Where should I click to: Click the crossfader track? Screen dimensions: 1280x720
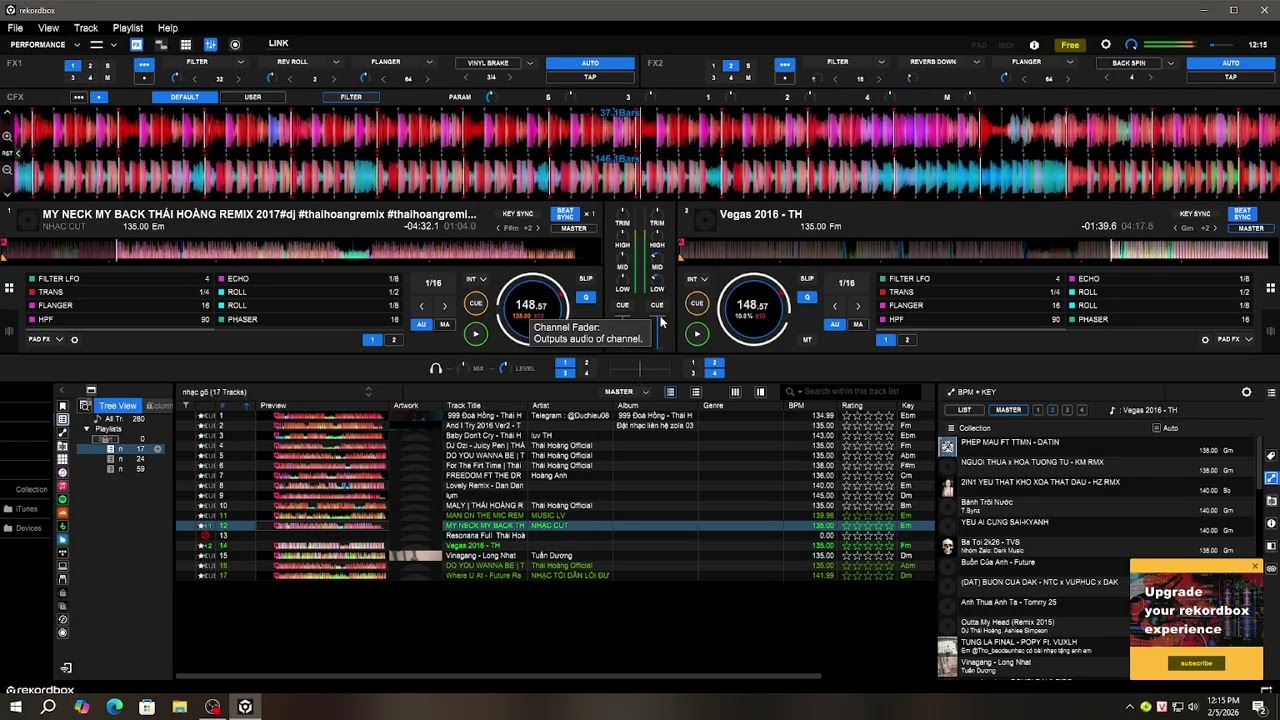tap(640, 369)
